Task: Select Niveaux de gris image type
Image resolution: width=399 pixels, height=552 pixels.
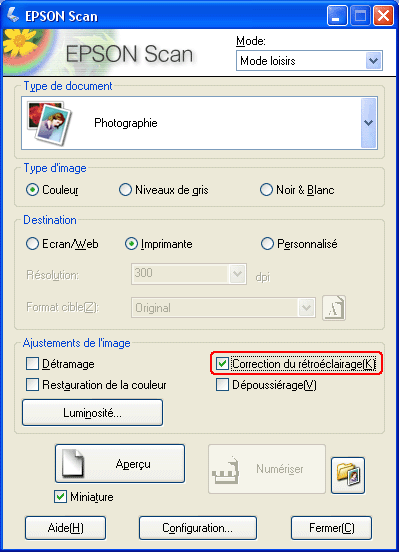Action: coord(125,190)
